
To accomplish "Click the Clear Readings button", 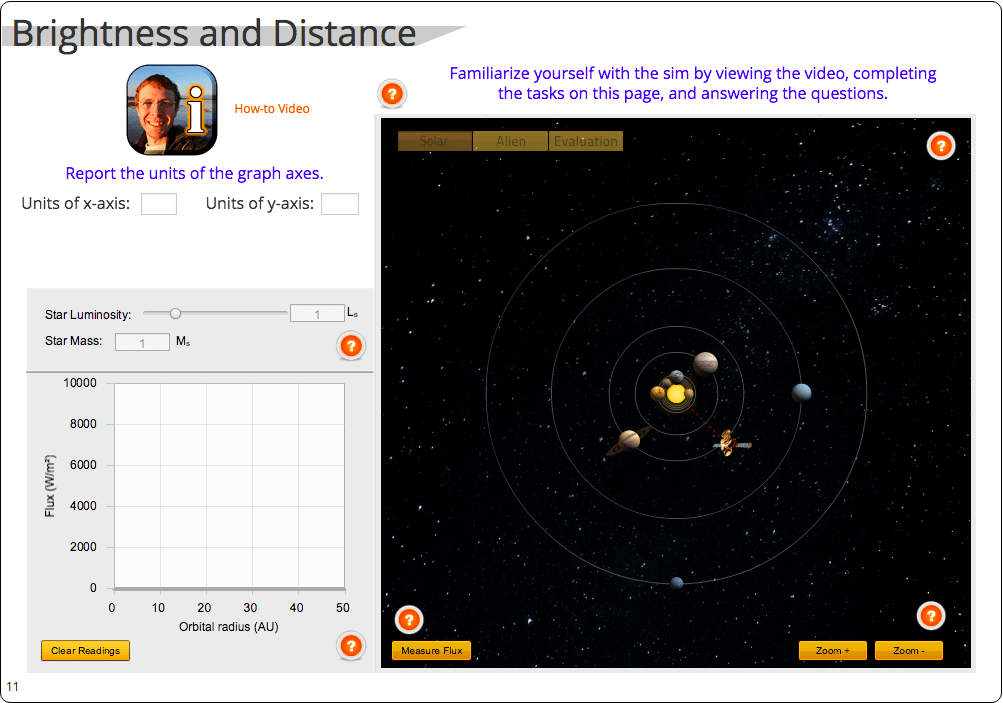I will (x=86, y=651).
